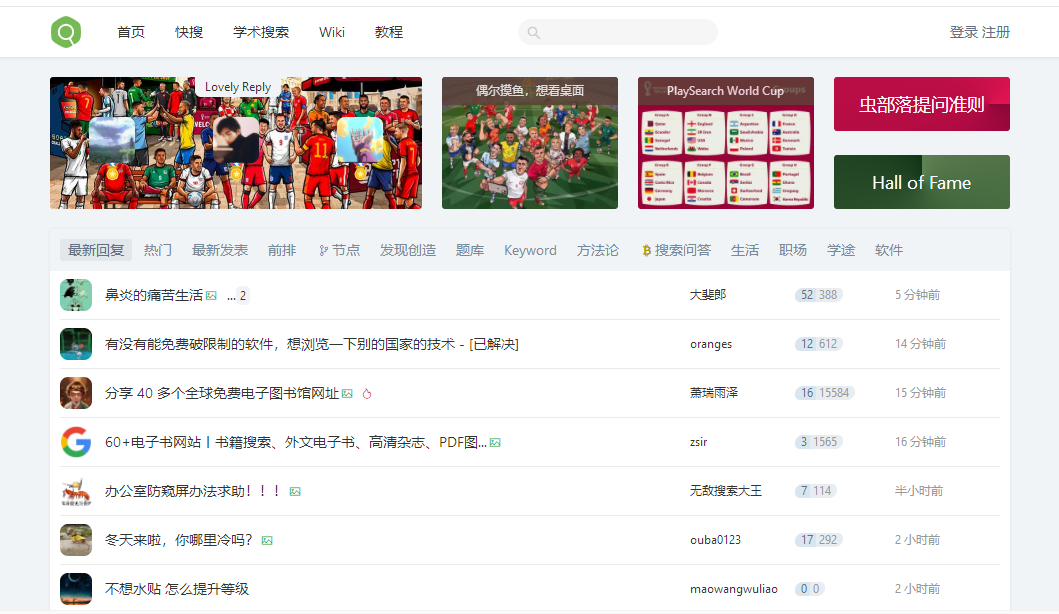This screenshot has width=1059, height=614.
Task: Click the 虫部落提问准则 button
Action: coord(922,104)
